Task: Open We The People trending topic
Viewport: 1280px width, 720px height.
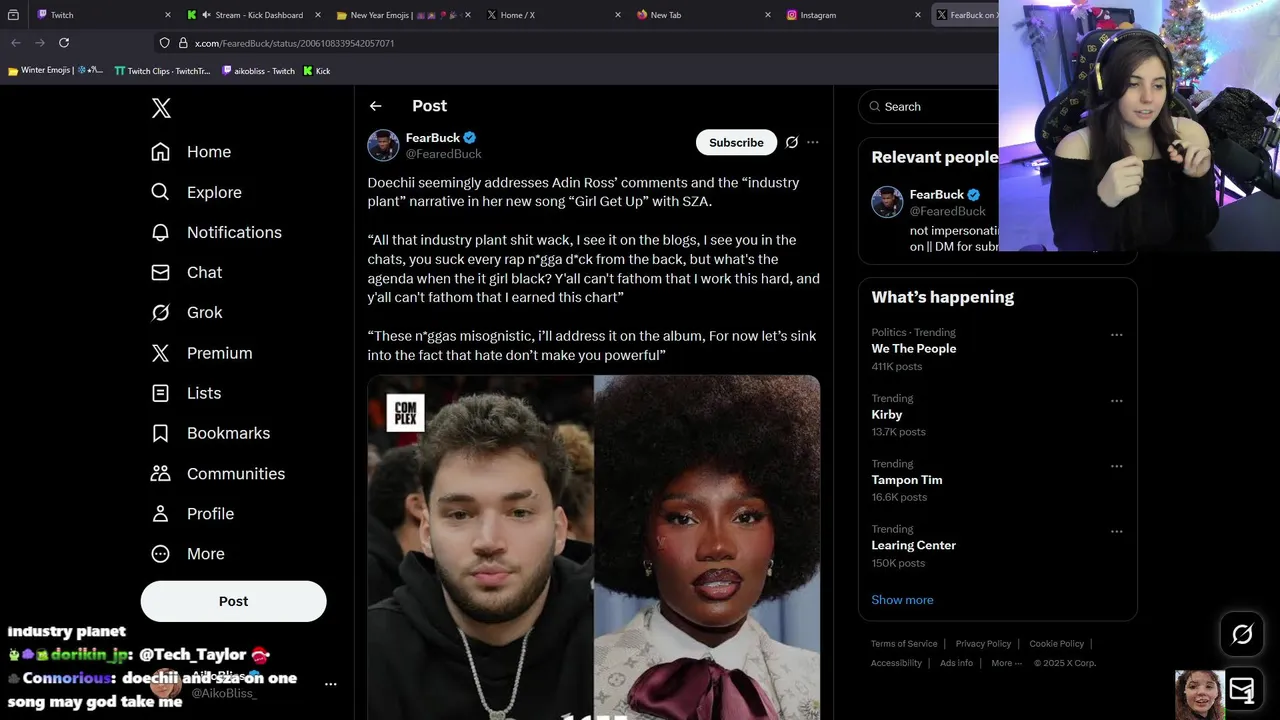Action: pos(913,348)
